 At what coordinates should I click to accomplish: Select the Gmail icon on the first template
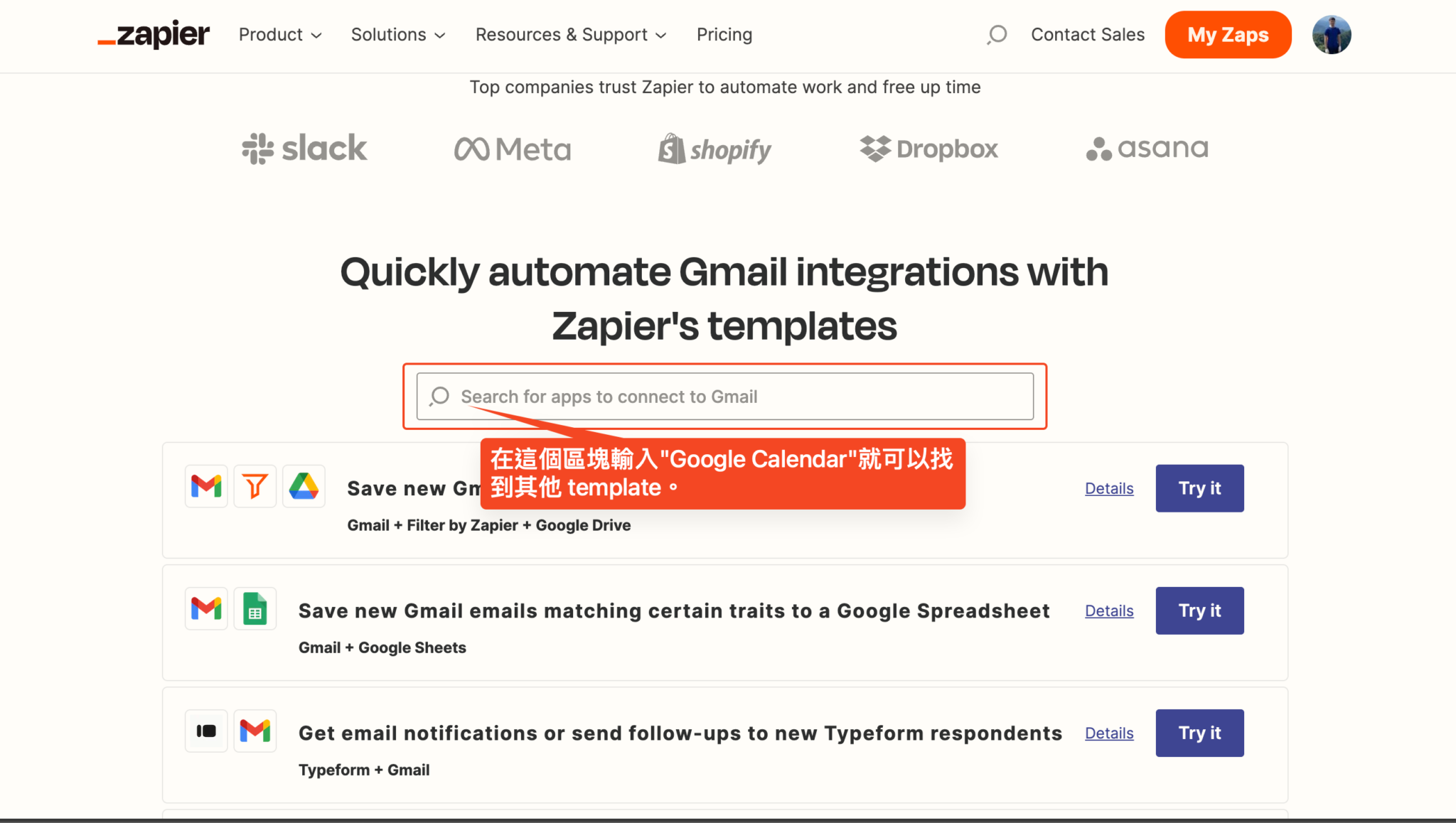(205, 486)
